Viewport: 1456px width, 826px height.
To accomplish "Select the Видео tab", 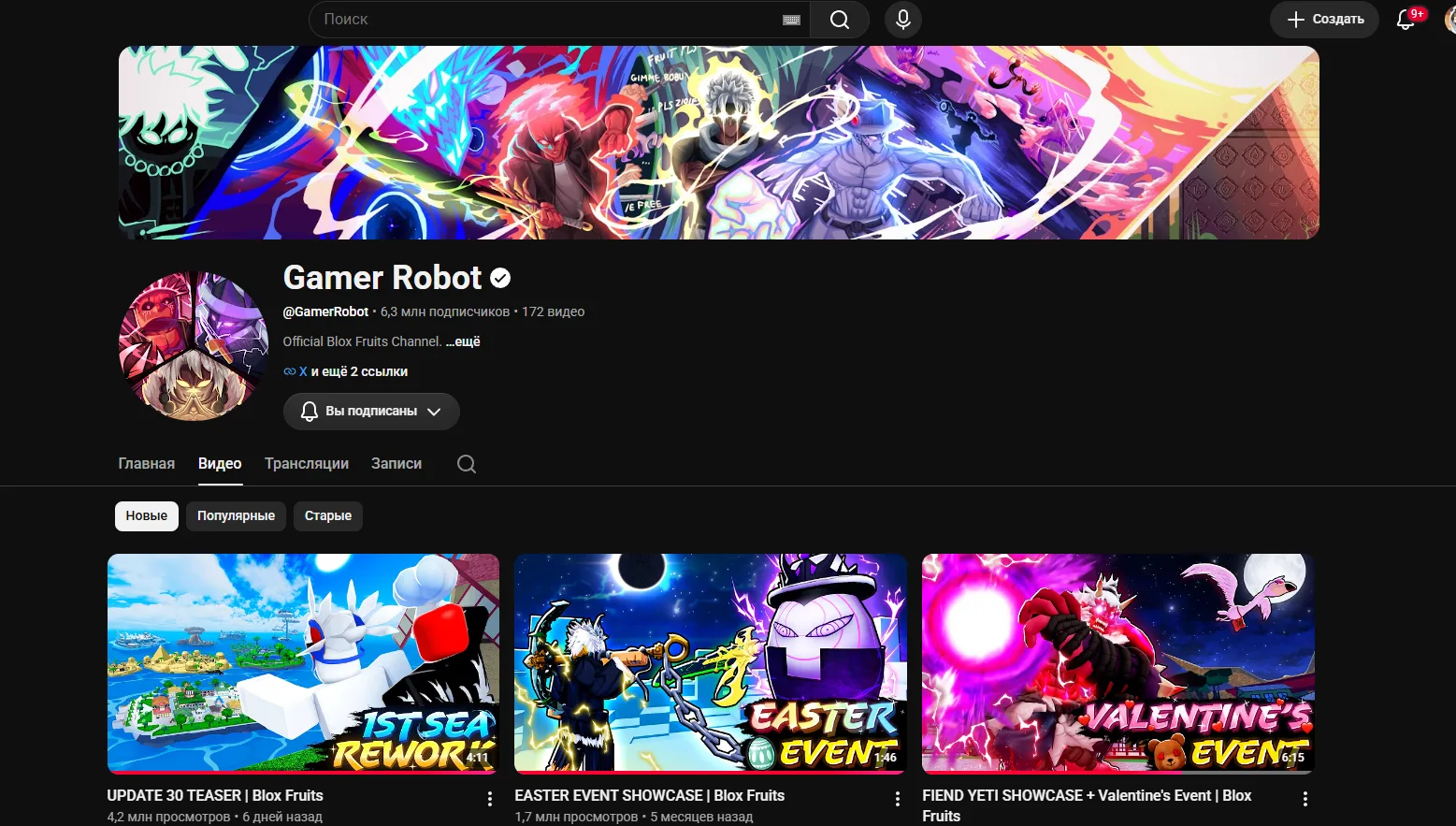I will 220,464.
